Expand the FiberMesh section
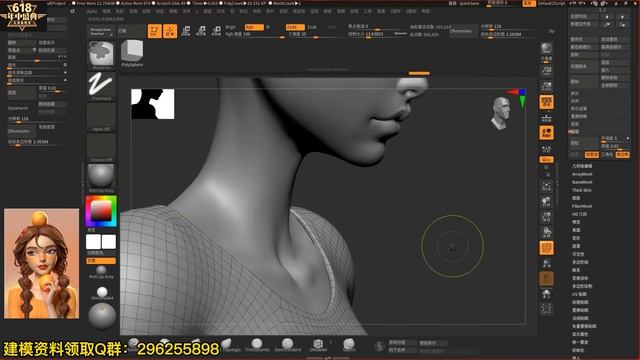Viewport: 640px width, 360px height. coord(582,206)
